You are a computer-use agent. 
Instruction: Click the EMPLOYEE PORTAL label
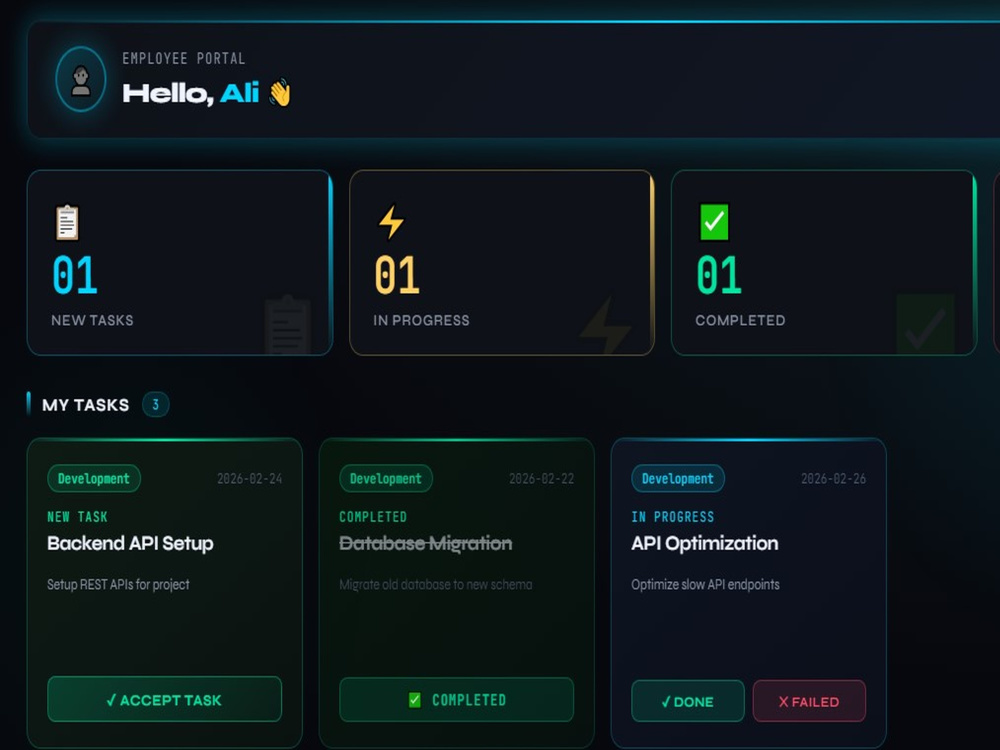click(184, 59)
